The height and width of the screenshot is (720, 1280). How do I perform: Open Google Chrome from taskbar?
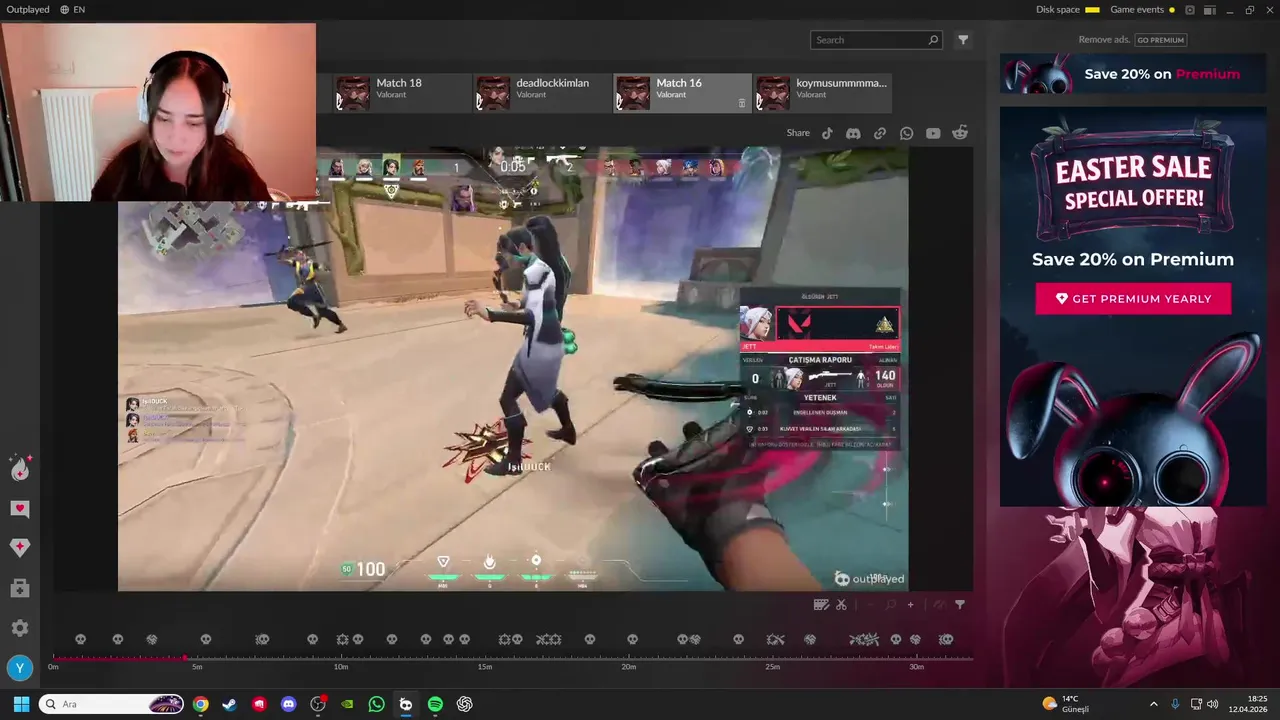[x=200, y=704]
